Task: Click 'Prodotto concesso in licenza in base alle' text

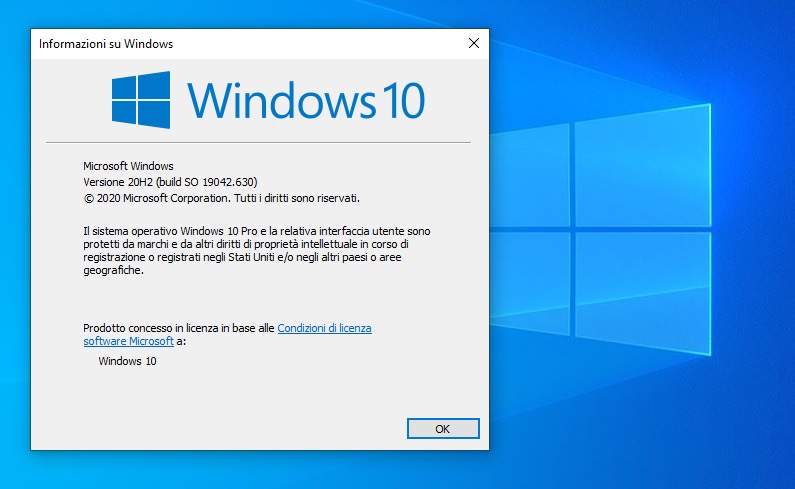Action: click(x=178, y=328)
